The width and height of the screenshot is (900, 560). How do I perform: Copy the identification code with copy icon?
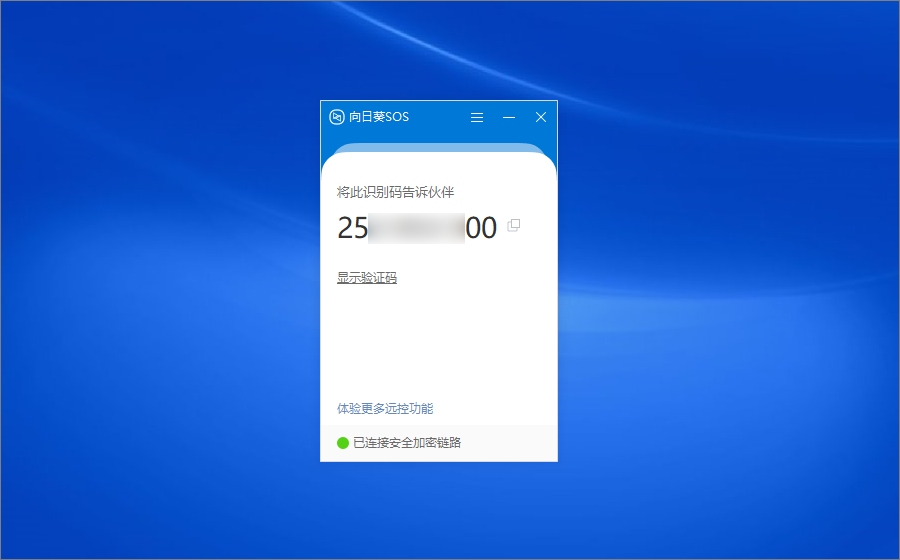coord(514,225)
